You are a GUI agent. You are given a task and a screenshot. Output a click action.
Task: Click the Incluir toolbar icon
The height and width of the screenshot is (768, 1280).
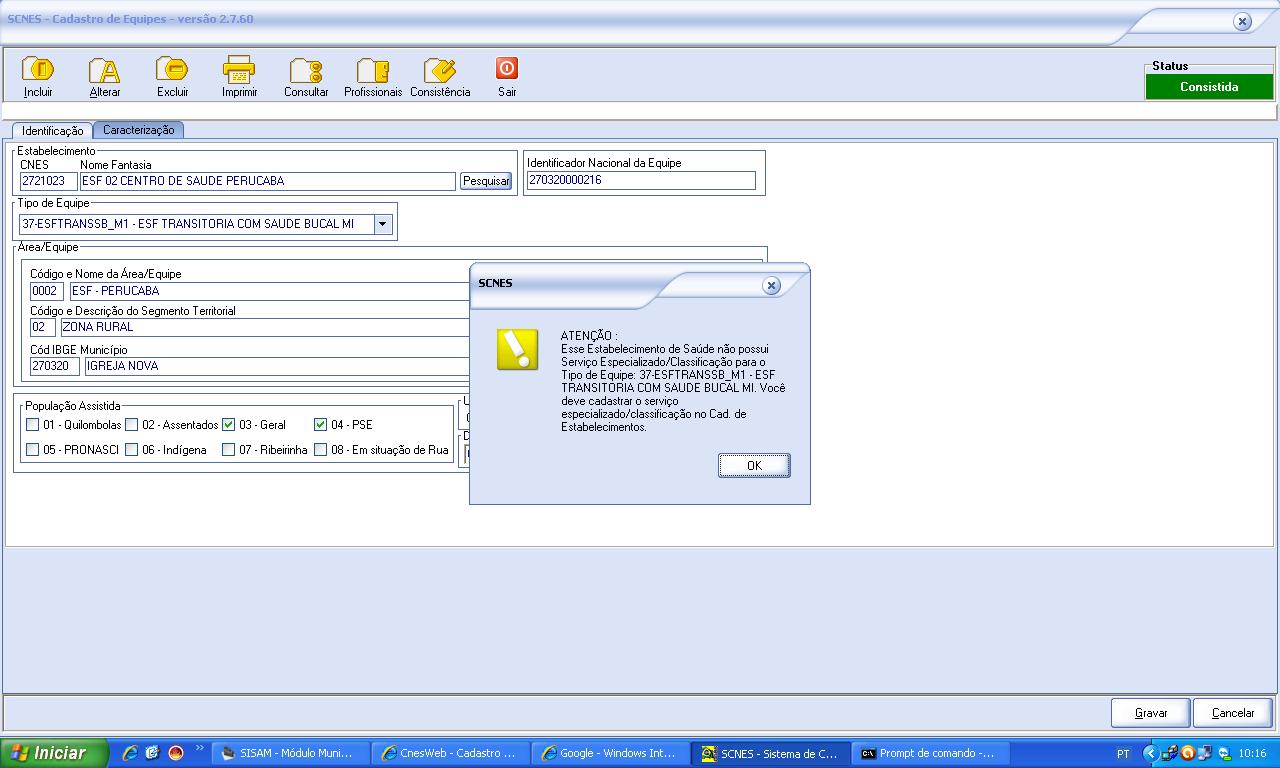[38, 70]
